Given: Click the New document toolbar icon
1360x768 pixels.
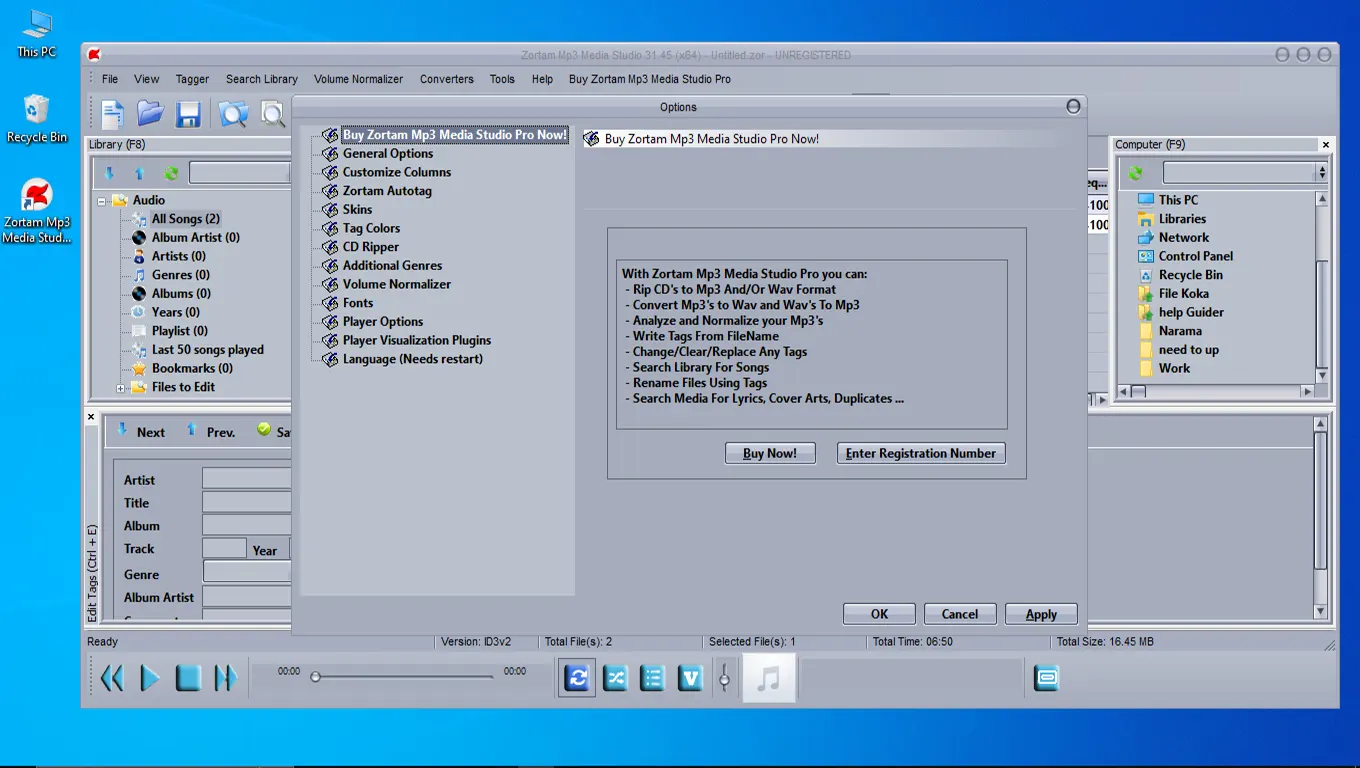Looking at the screenshot, I should 113,114.
